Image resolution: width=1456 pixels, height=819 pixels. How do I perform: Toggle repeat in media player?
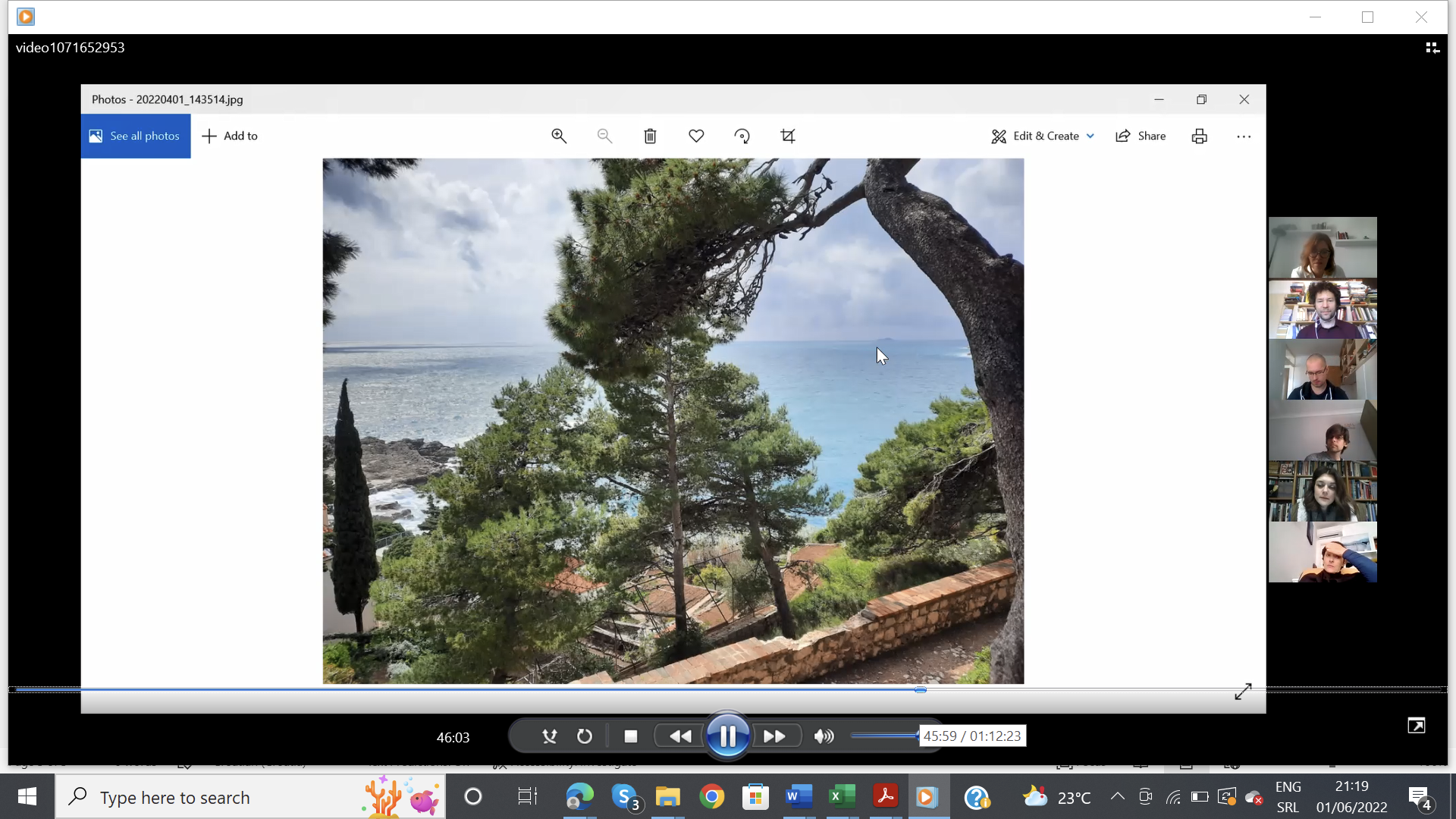pyautogui.click(x=584, y=736)
